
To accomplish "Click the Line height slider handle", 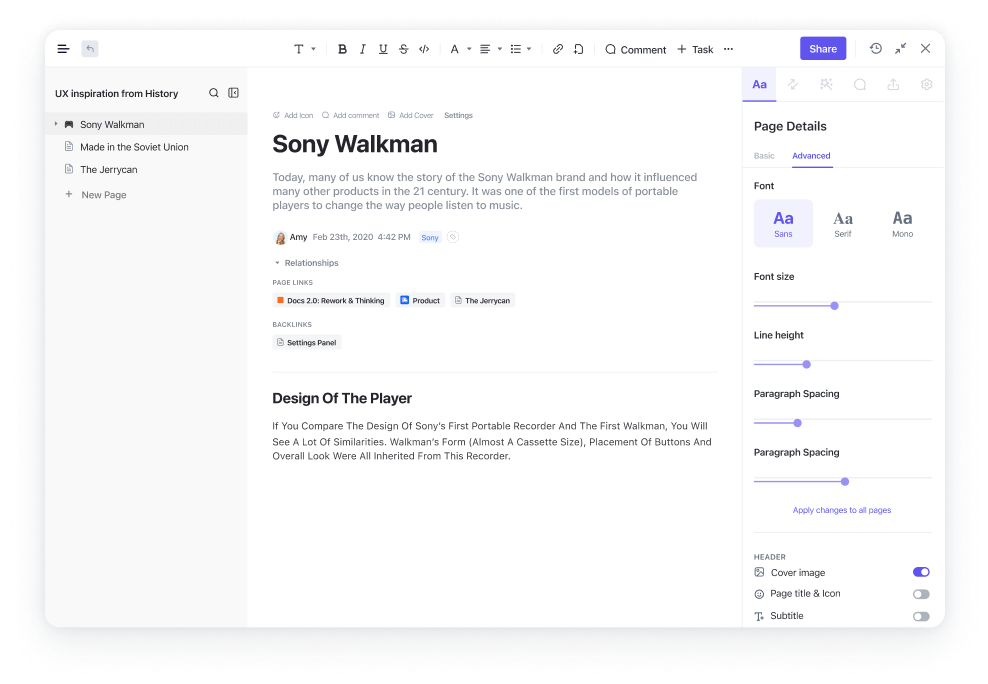I will click(807, 364).
